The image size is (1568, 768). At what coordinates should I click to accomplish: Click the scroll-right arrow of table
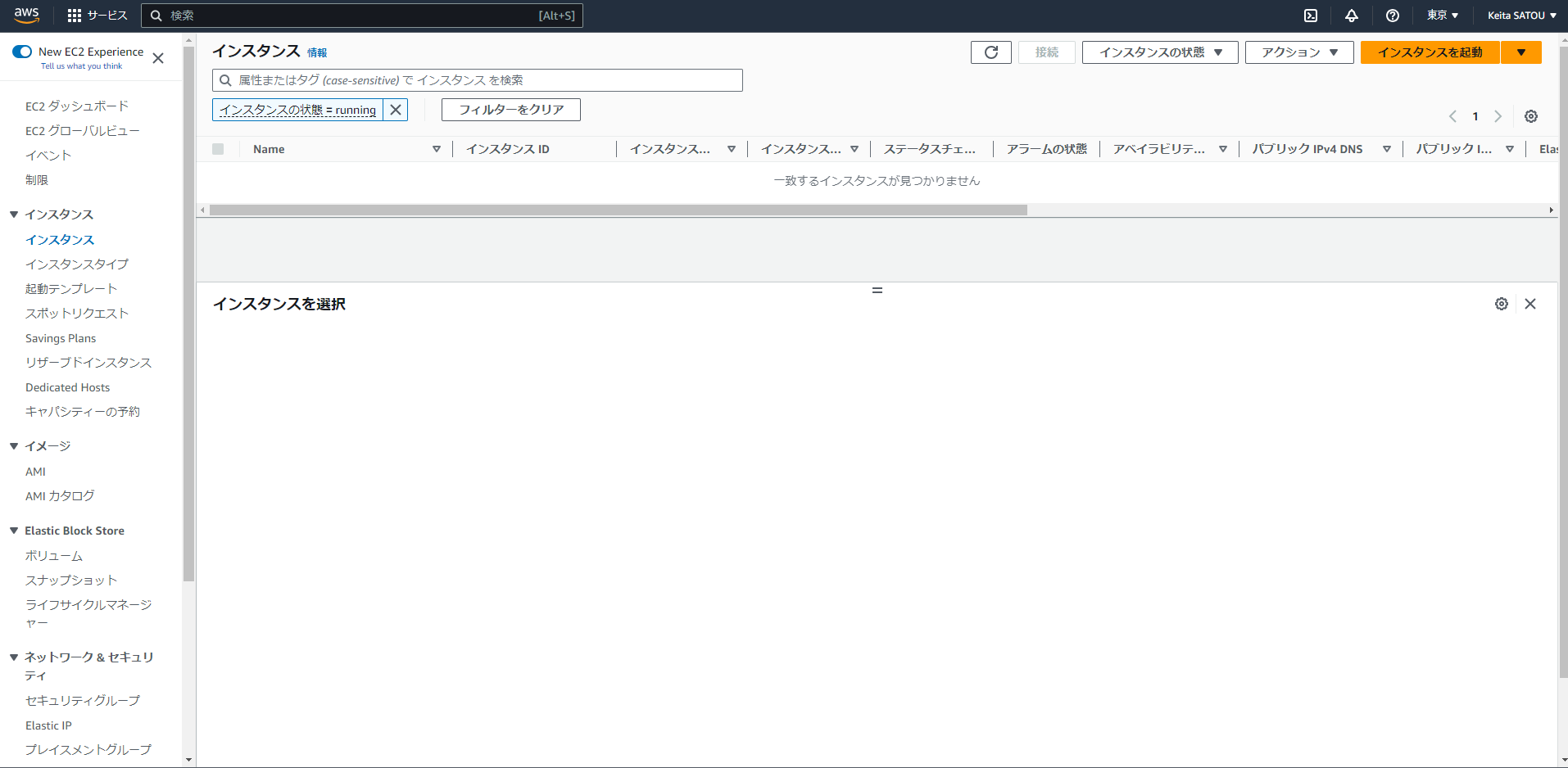pyautogui.click(x=1551, y=210)
